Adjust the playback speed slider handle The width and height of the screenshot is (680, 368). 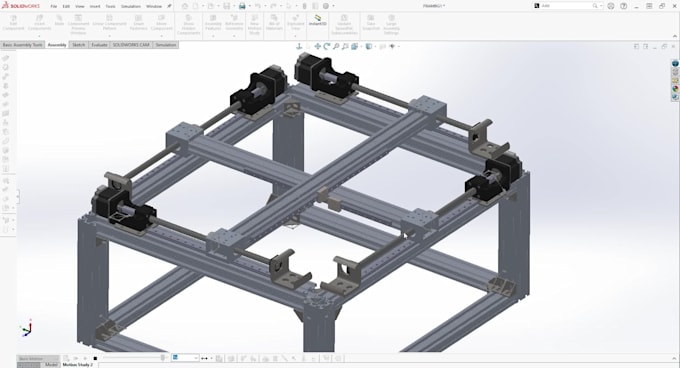point(163,358)
